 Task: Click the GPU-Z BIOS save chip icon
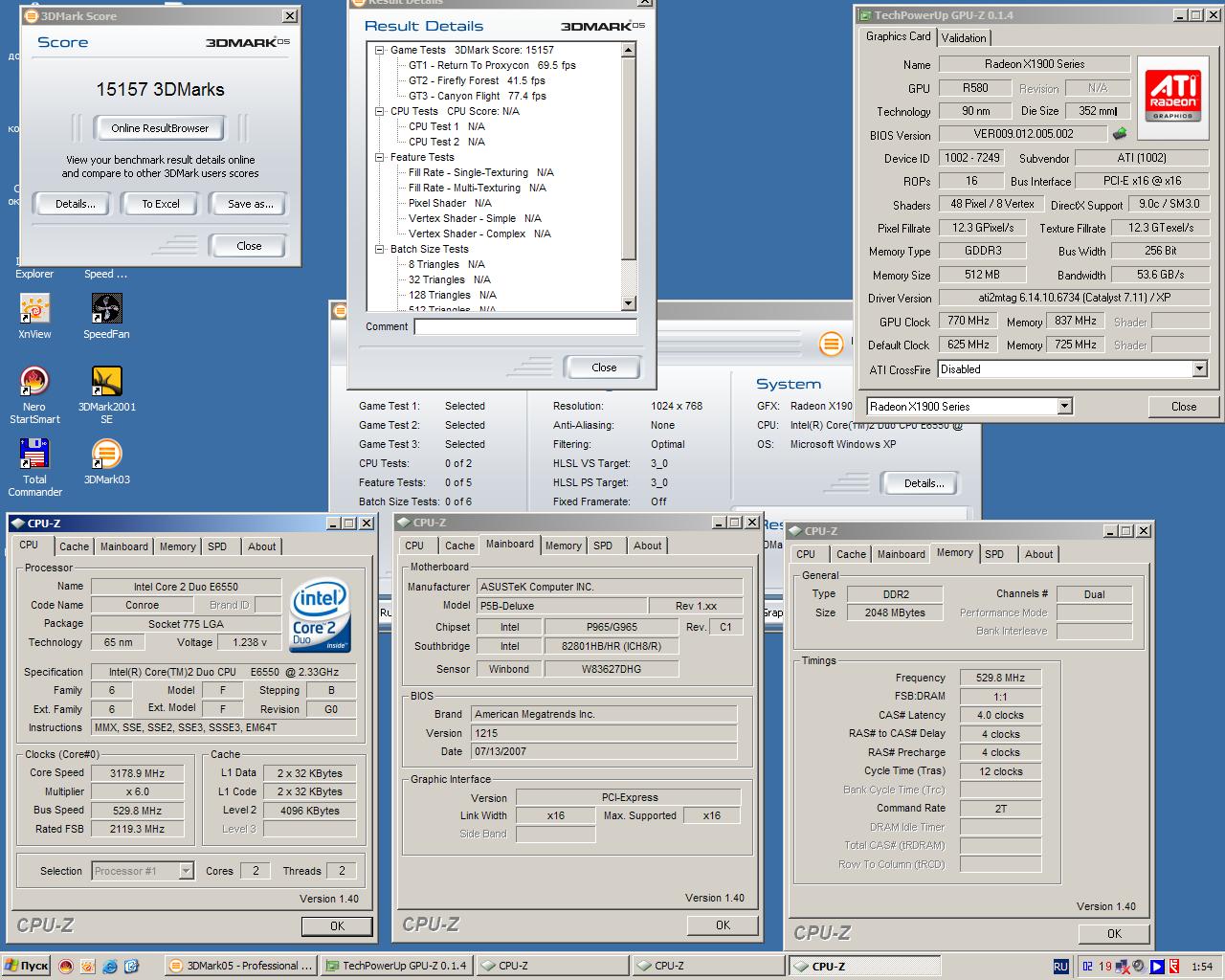point(1120,134)
